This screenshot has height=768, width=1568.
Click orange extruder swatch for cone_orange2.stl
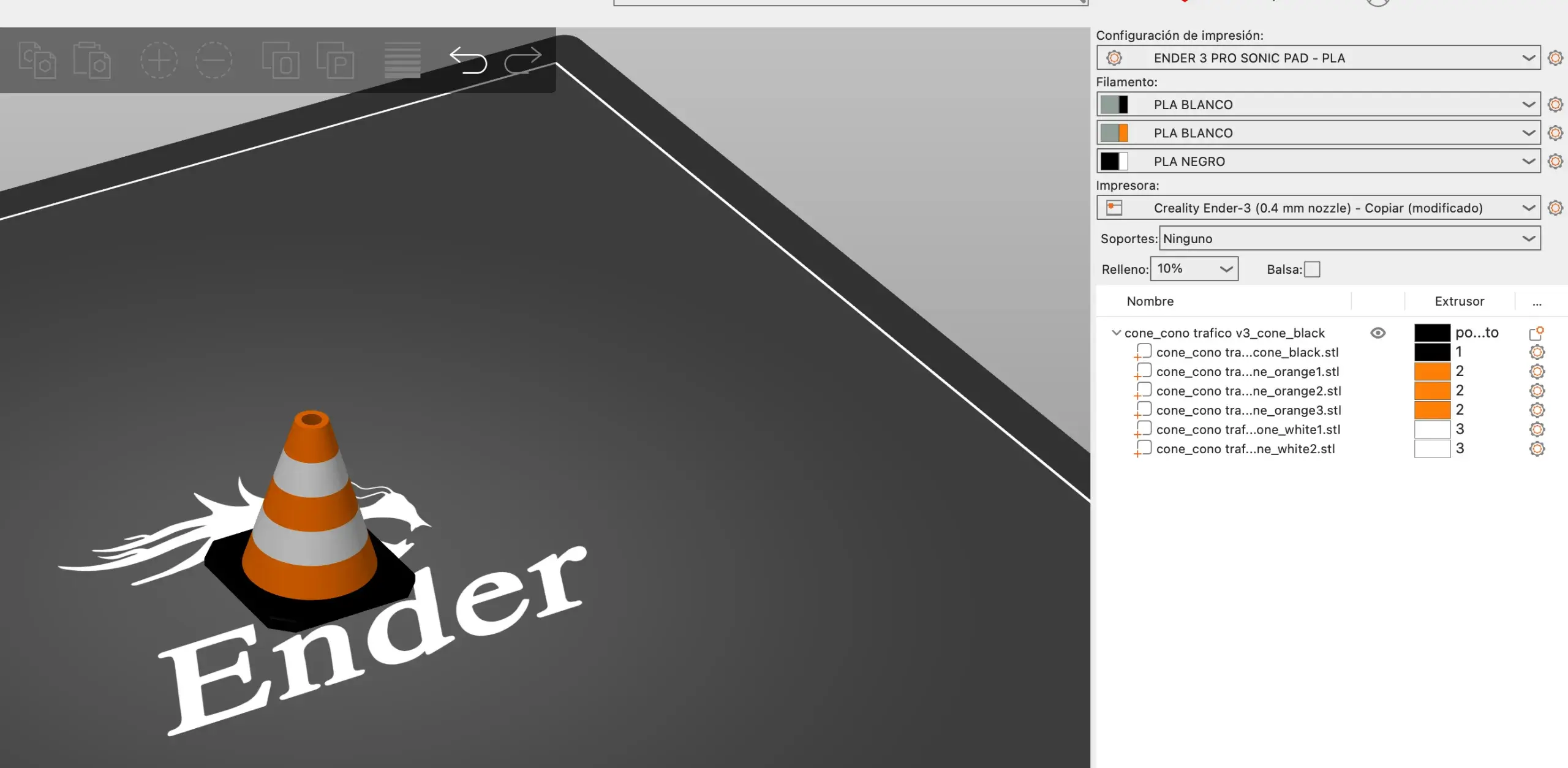pyautogui.click(x=1432, y=391)
